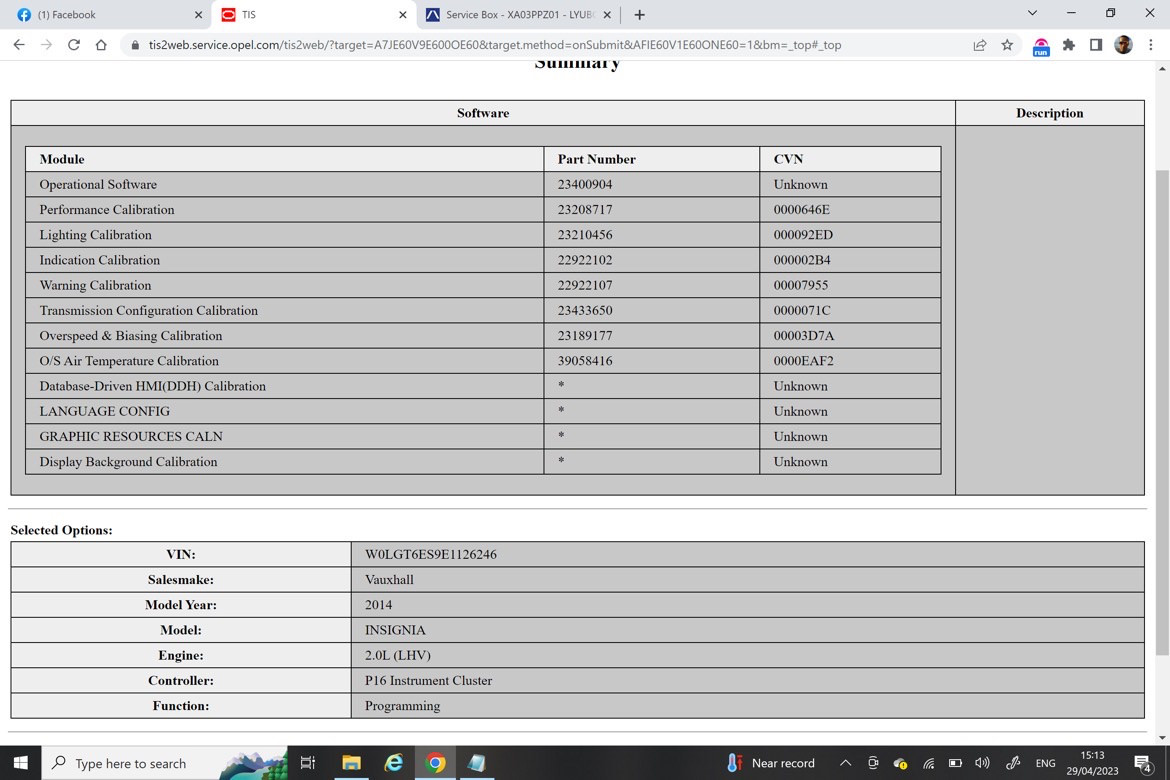1170x780 pixels.
Task: Click the address bar URL
Action: (x=495, y=45)
